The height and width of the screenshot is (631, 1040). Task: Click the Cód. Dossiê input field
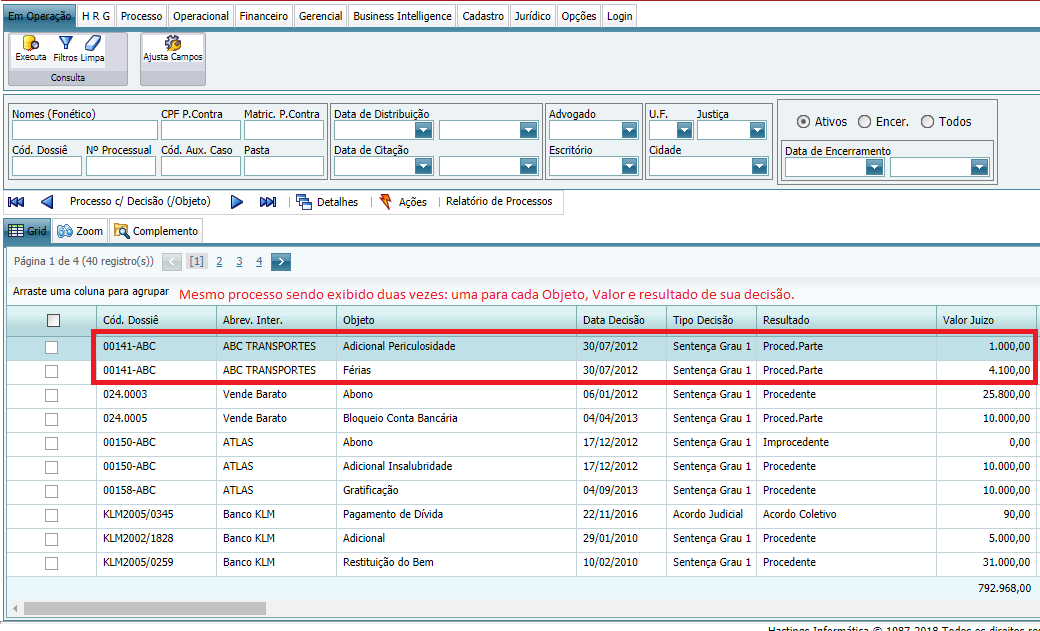coord(46,166)
